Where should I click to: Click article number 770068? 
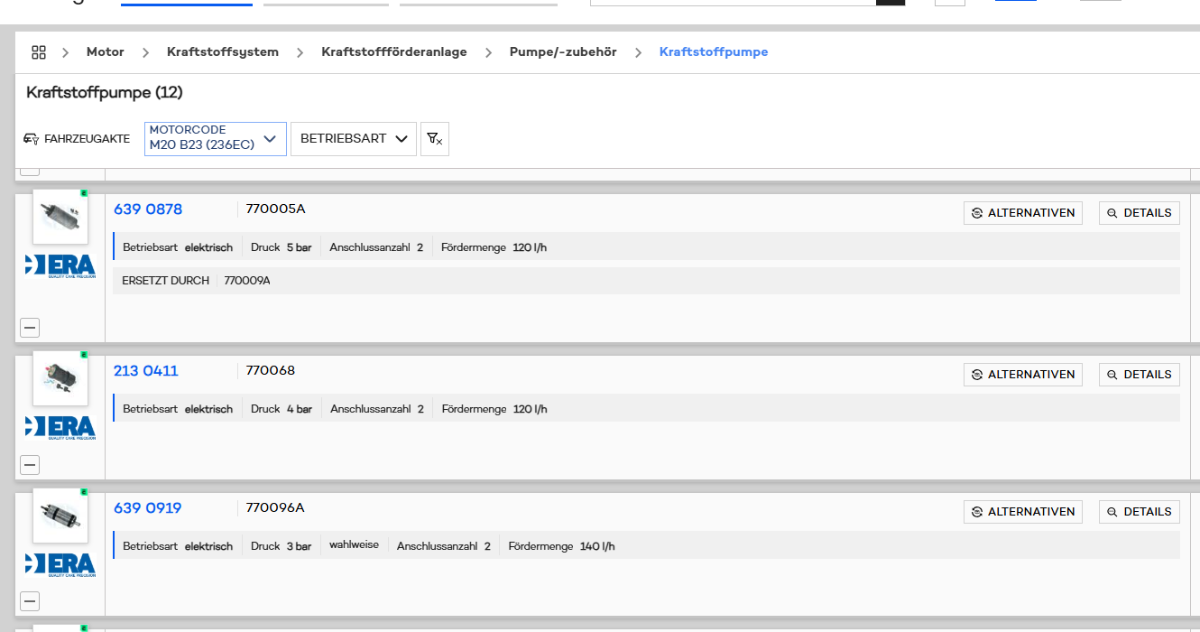(270, 370)
